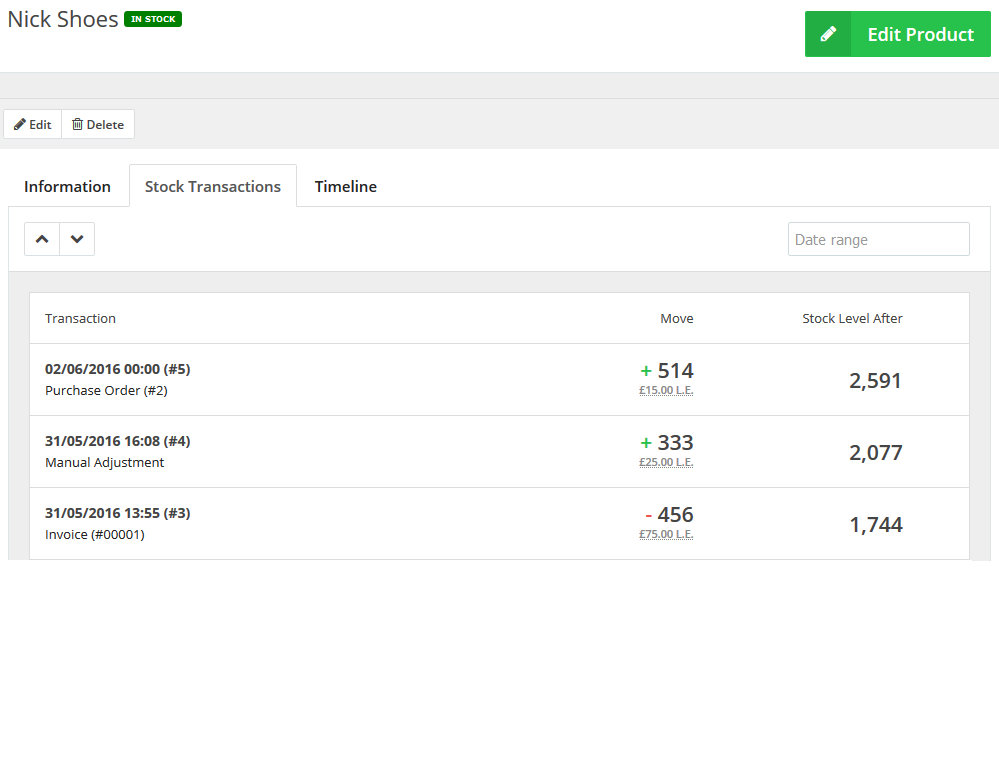Select transaction 31/05/2016 16:08 (#4)
Image resolution: width=999 pixels, height=758 pixels.
coord(118,441)
